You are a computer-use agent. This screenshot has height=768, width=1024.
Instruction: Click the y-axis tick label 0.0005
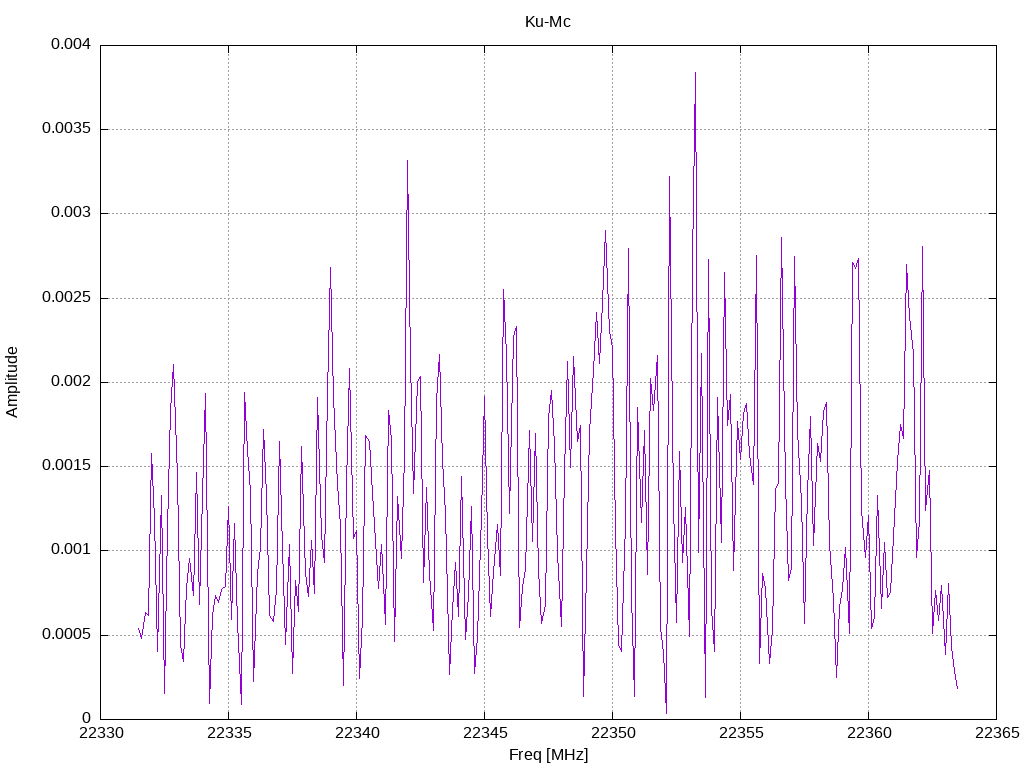[x=66, y=634]
